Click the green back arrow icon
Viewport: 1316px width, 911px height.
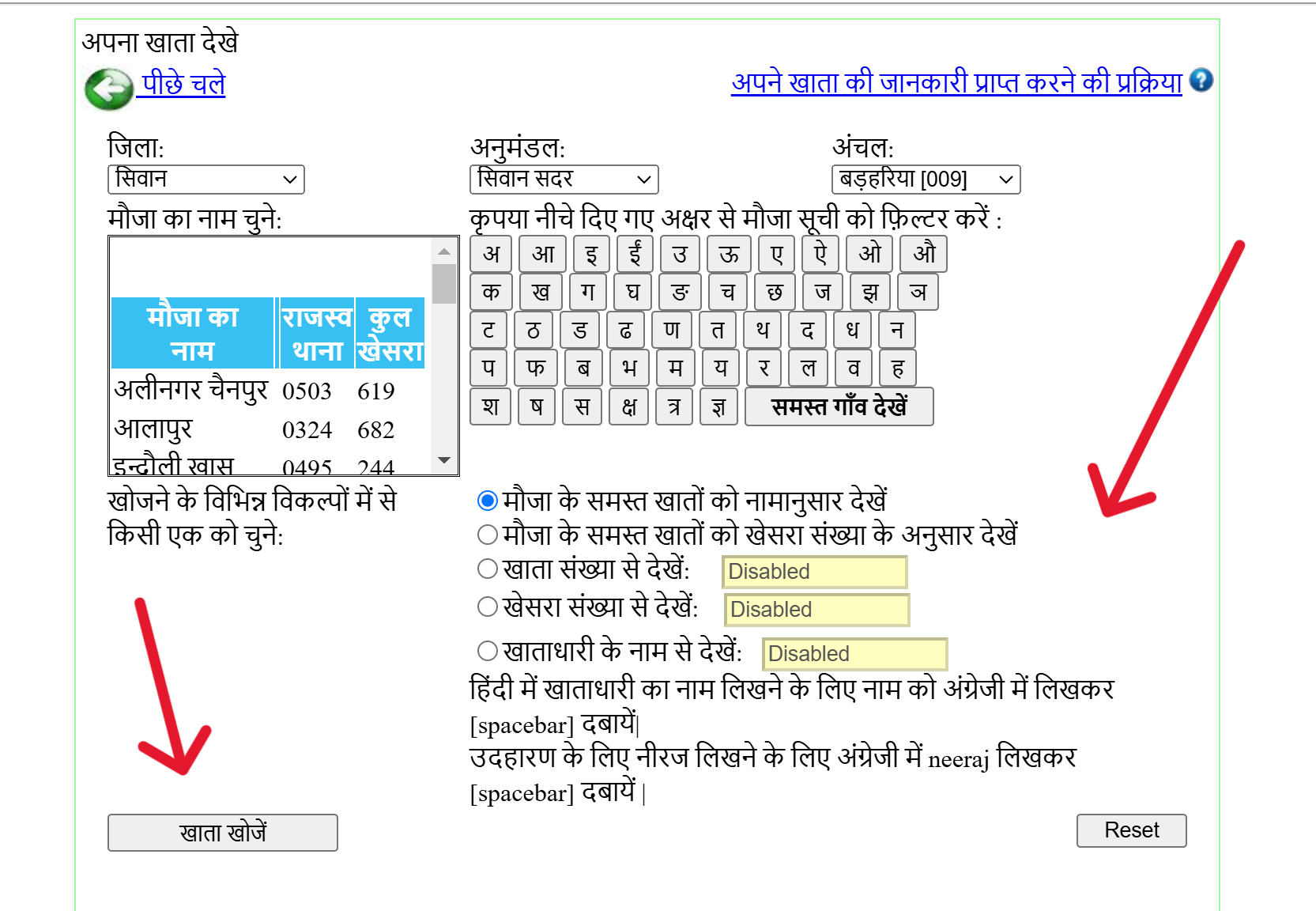click(108, 89)
